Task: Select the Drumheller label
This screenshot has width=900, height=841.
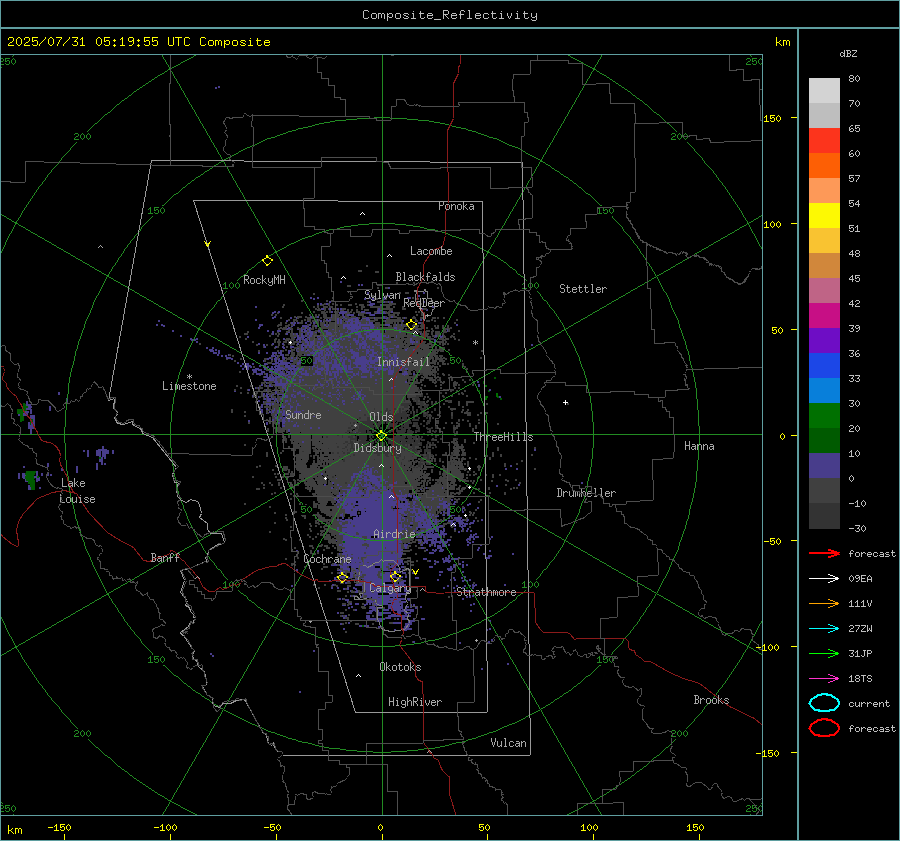Action: [x=585, y=493]
